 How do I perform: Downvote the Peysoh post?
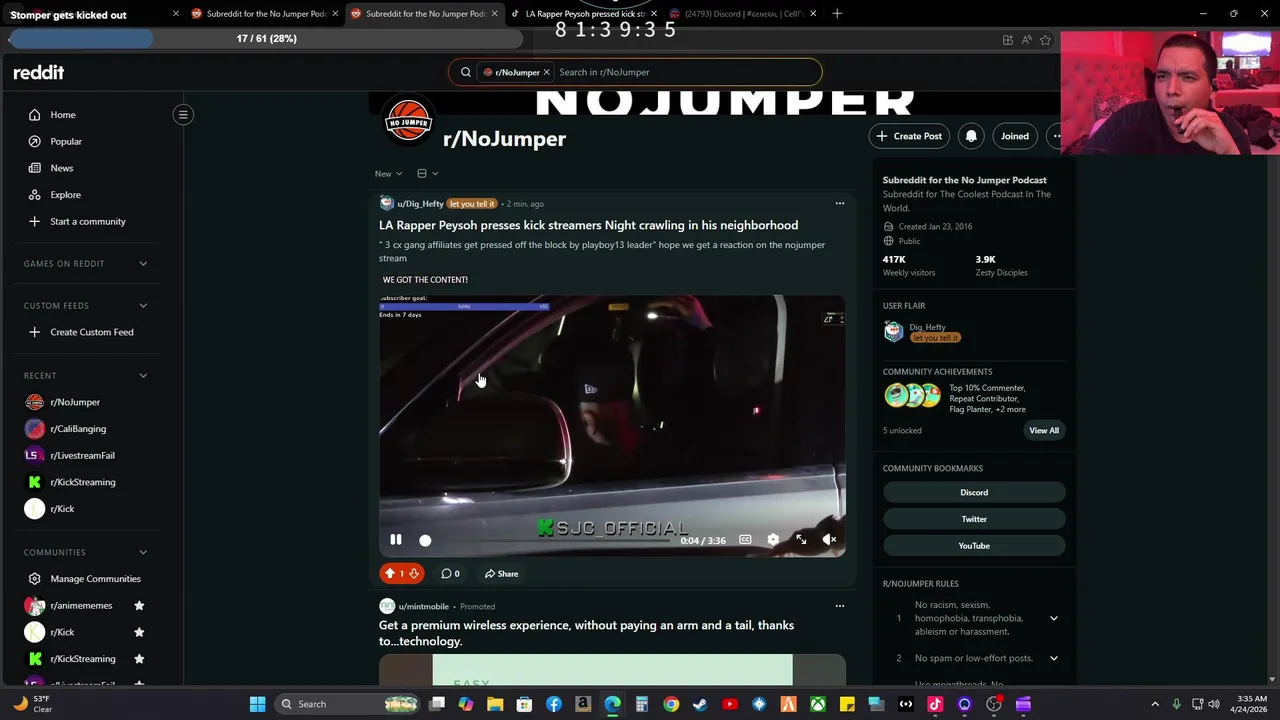(414, 573)
